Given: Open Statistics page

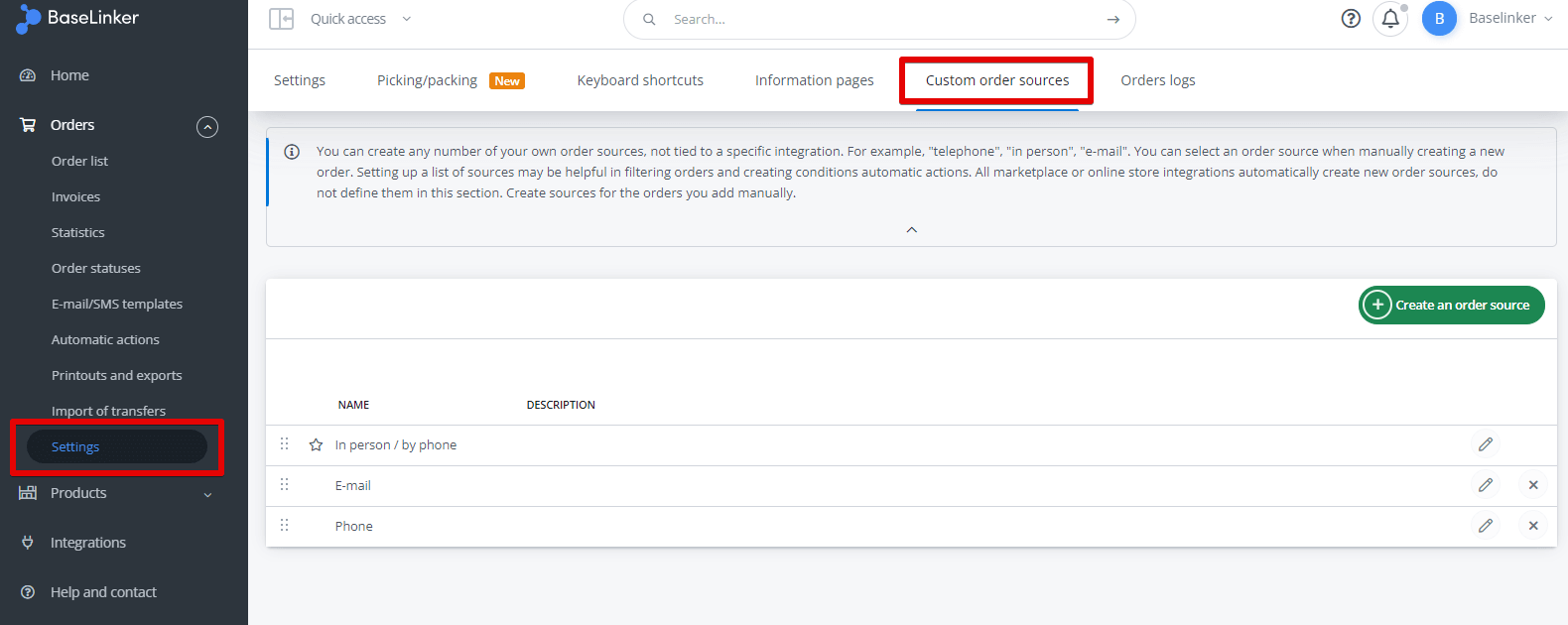Looking at the screenshot, I should click(77, 232).
